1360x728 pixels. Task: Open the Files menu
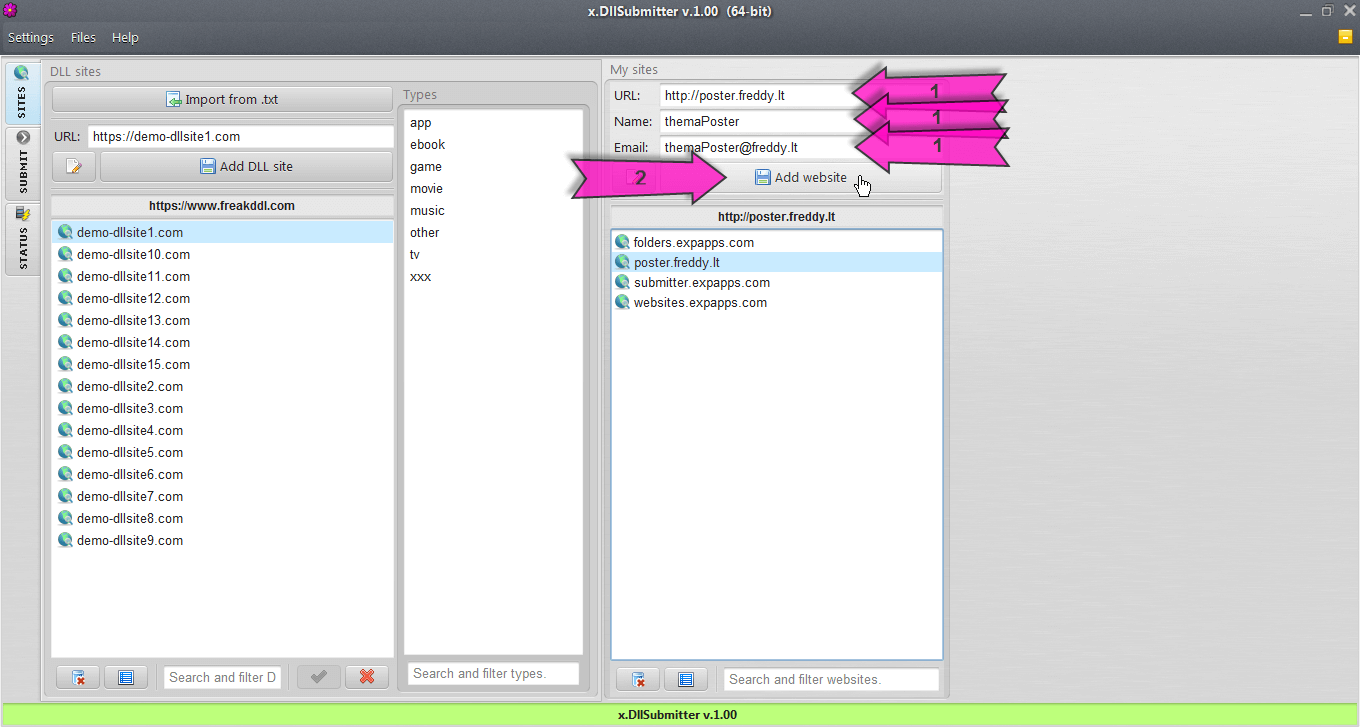(83, 37)
